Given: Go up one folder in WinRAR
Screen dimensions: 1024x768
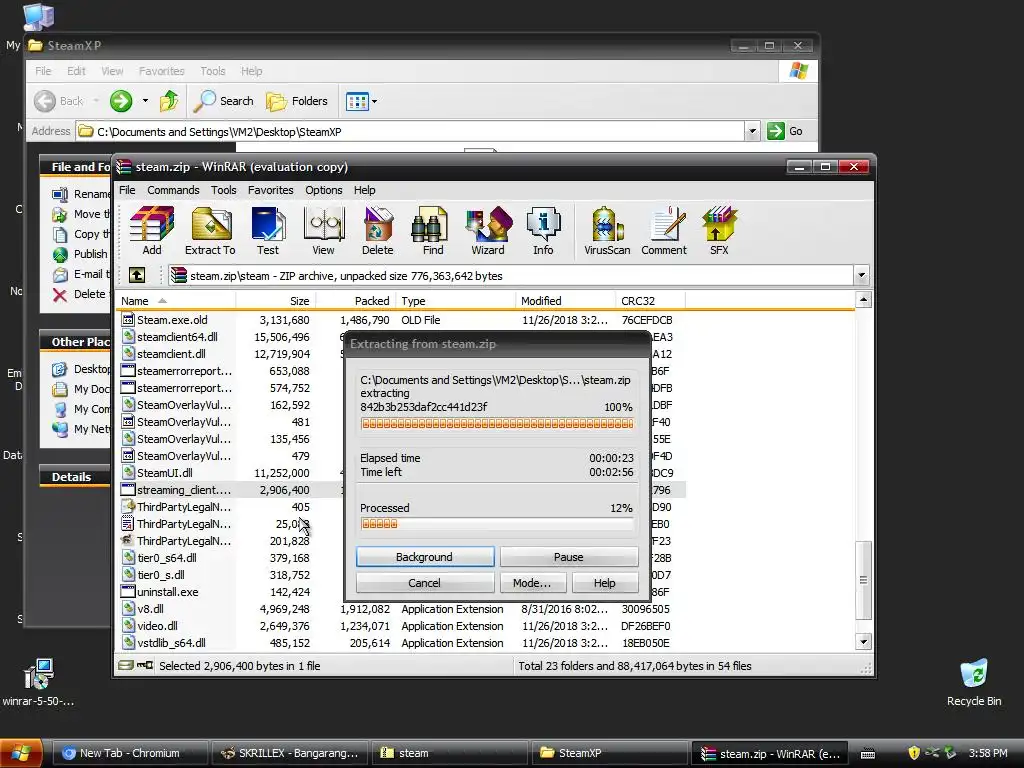Looking at the screenshot, I should [137, 275].
